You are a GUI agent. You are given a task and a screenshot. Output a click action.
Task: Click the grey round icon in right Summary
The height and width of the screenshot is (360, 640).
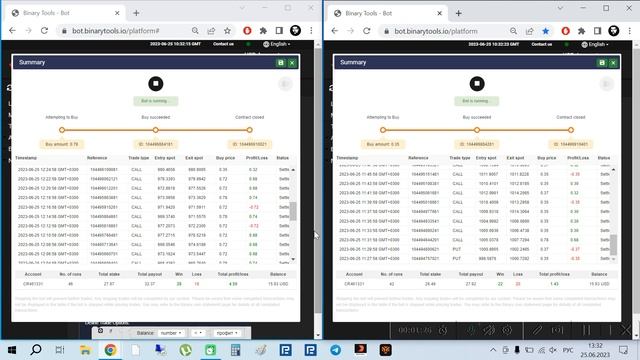click(x=606, y=84)
